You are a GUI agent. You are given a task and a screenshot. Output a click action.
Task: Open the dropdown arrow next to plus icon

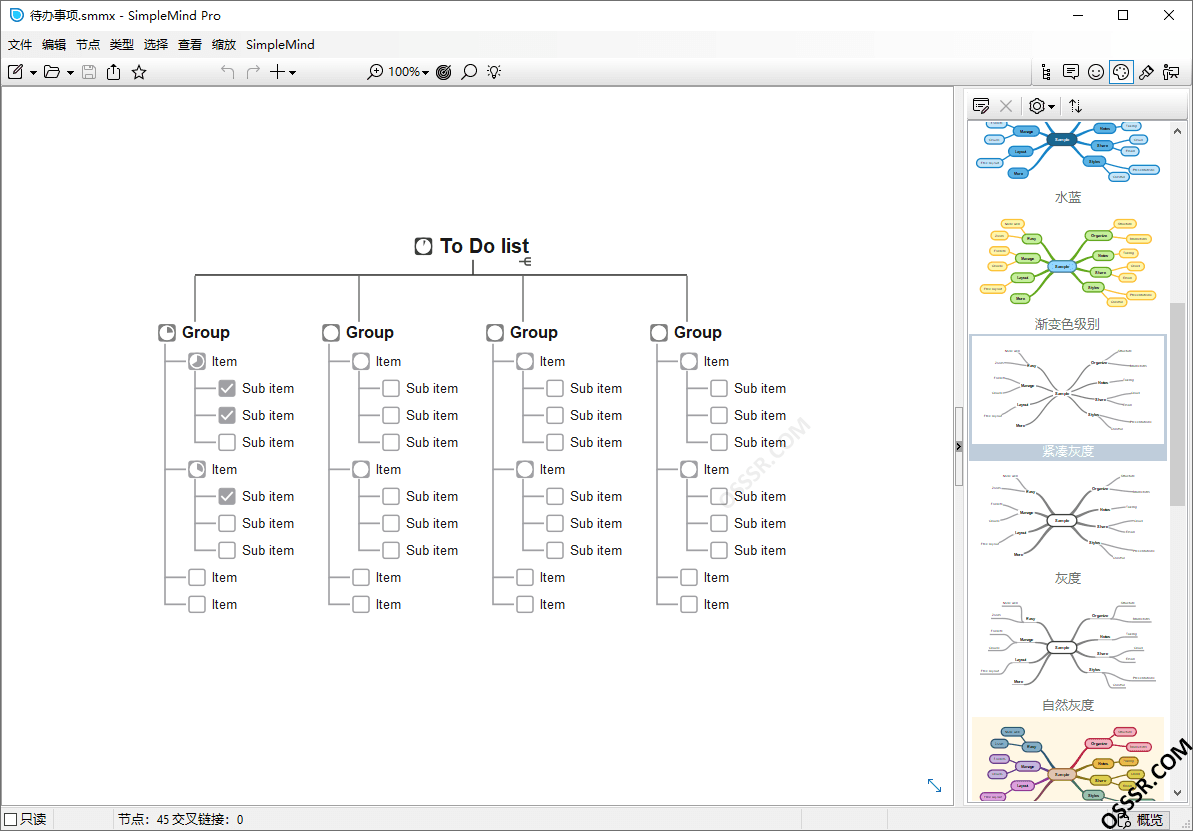point(293,73)
